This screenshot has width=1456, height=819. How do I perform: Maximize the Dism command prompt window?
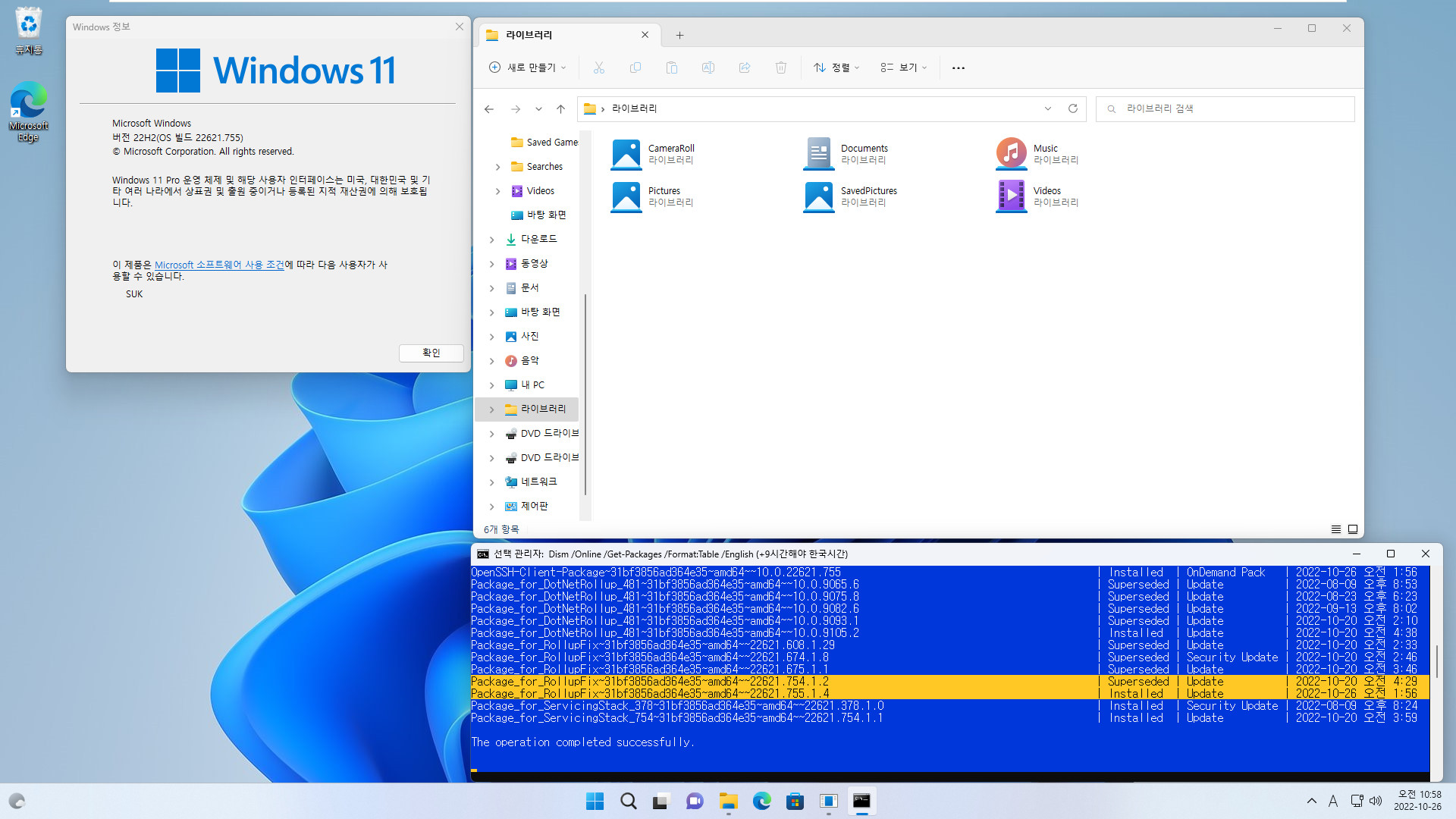click(1391, 554)
